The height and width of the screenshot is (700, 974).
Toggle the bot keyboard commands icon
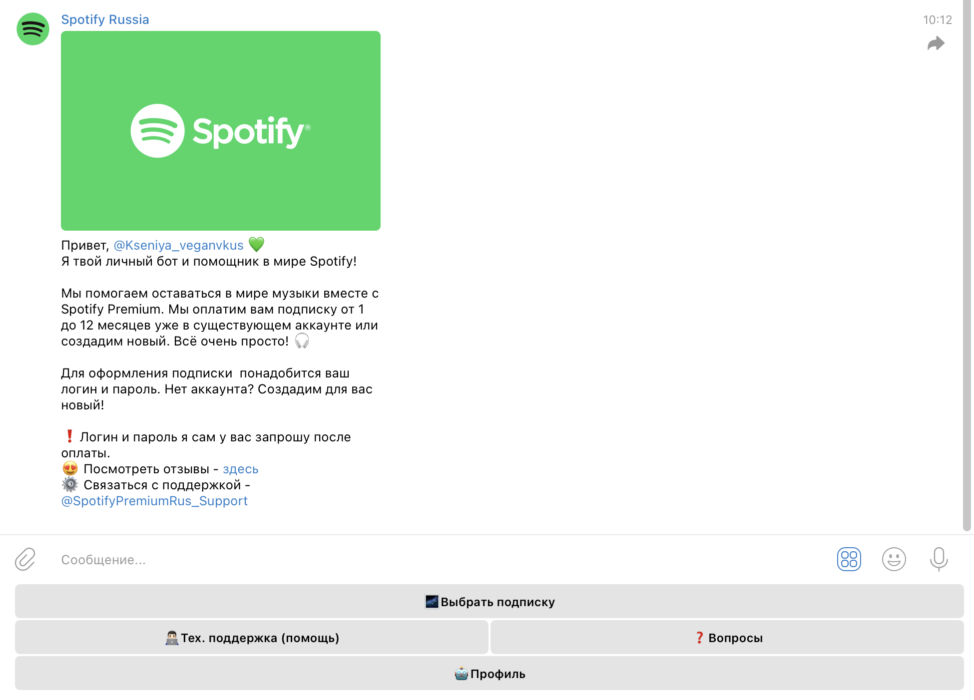tap(848, 559)
